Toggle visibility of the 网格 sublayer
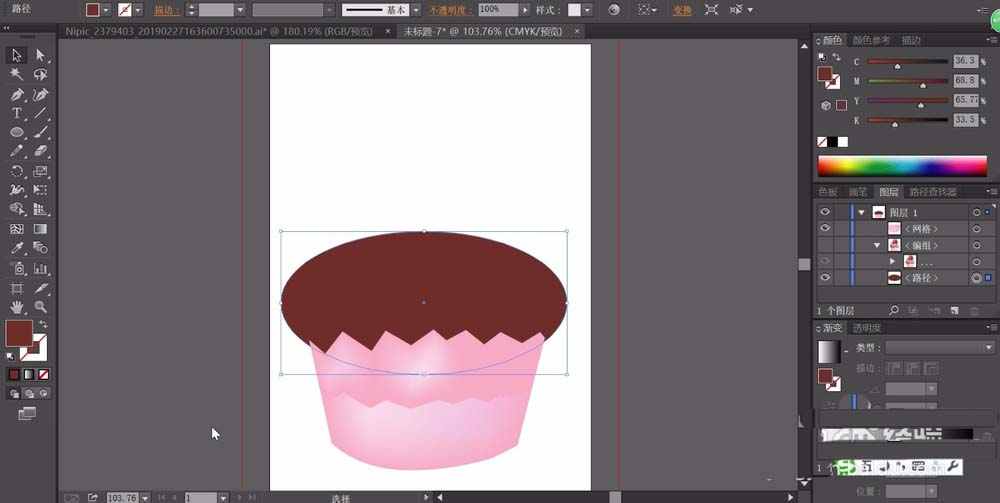The height and width of the screenshot is (503, 1000). pos(825,229)
